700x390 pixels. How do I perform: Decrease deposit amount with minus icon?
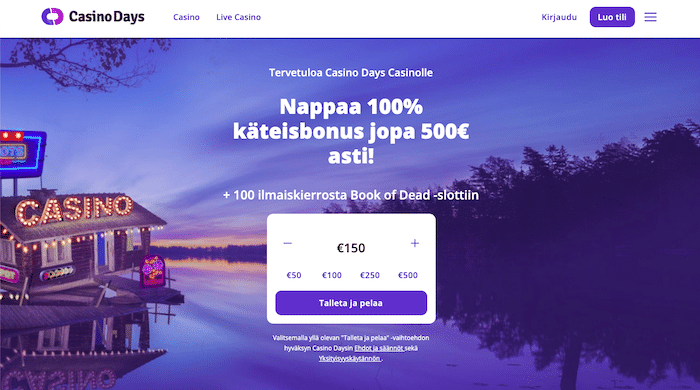288,243
